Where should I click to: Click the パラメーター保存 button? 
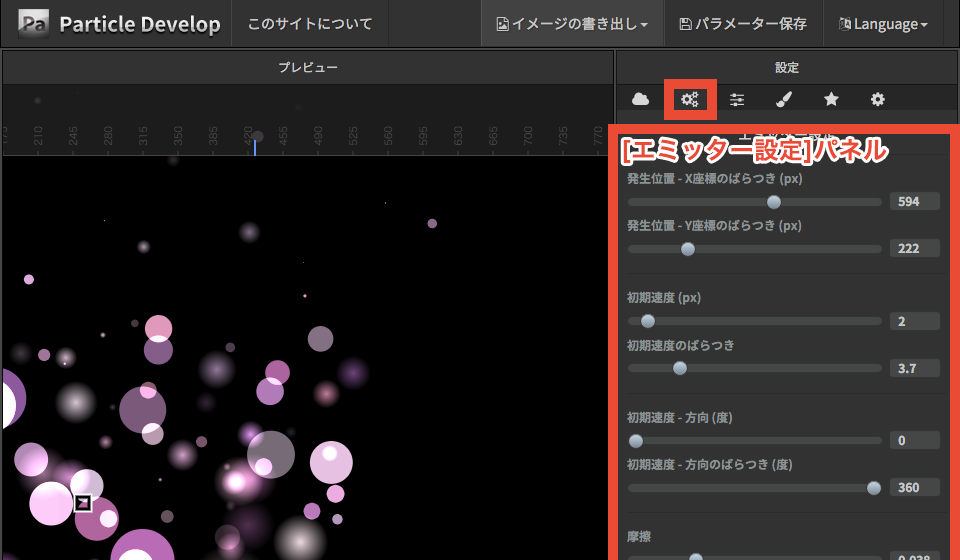pos(742,23)
